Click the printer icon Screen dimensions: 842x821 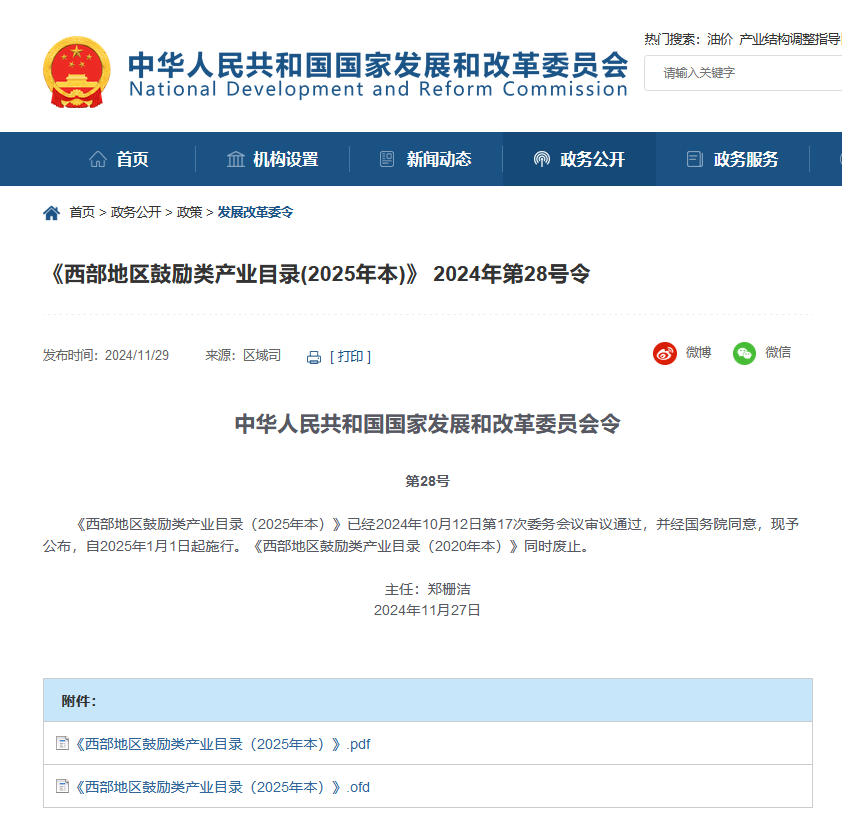(x=314, y=357)
